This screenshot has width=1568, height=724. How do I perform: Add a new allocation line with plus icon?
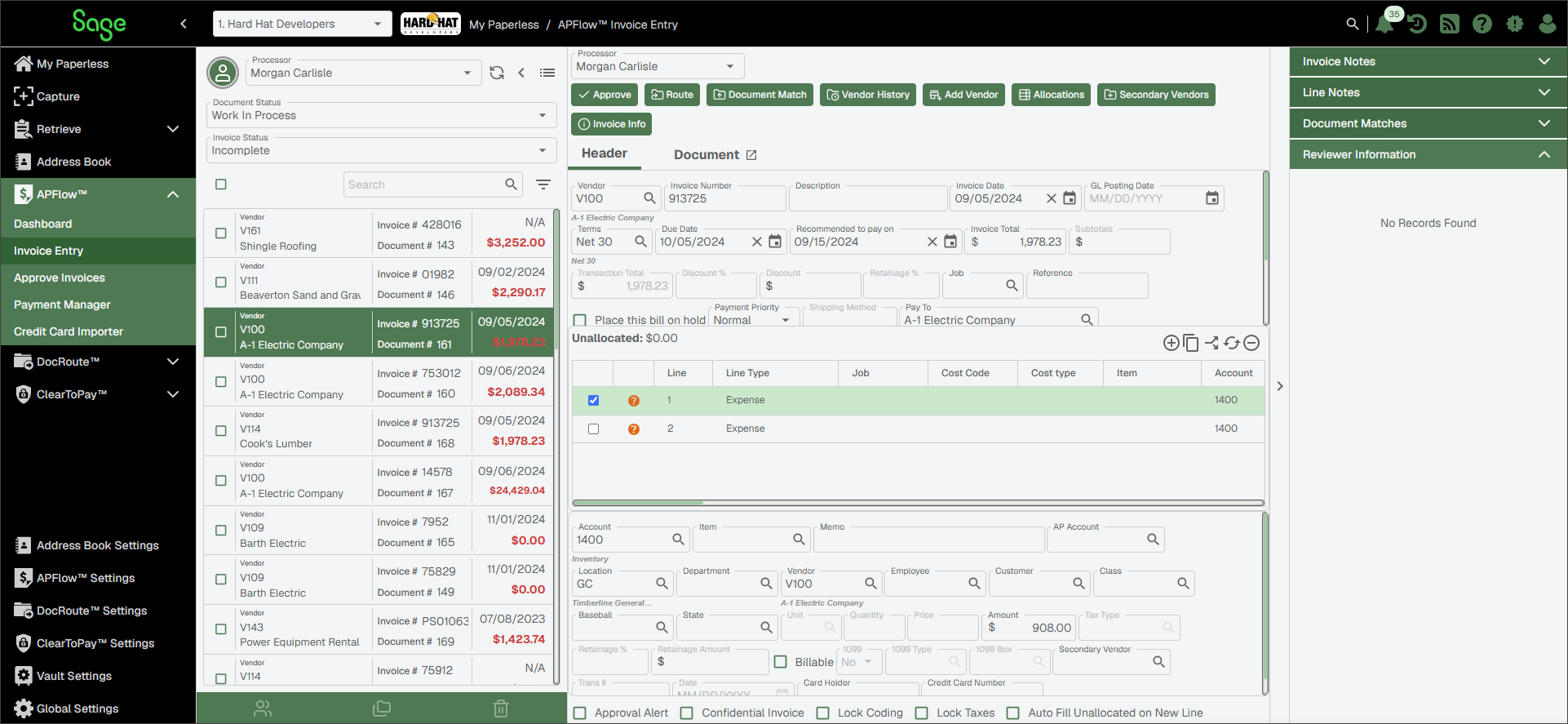pyautogui.click(x=1171, y=343)
